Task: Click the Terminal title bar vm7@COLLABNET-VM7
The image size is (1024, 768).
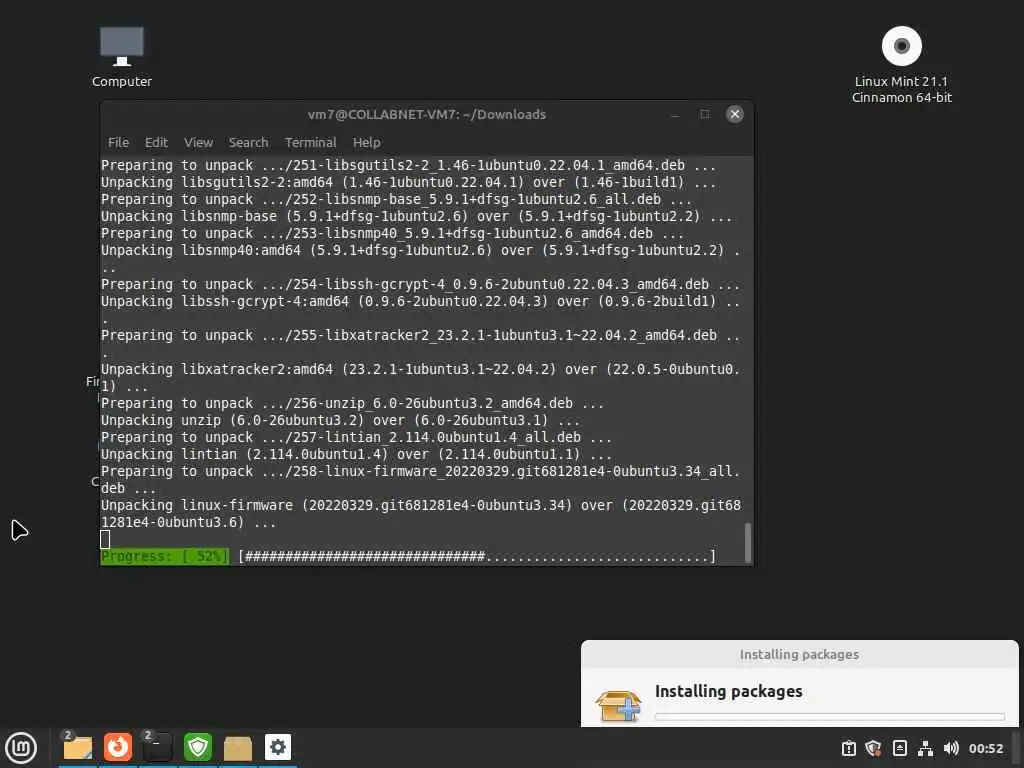Action: tap(426, 114)
